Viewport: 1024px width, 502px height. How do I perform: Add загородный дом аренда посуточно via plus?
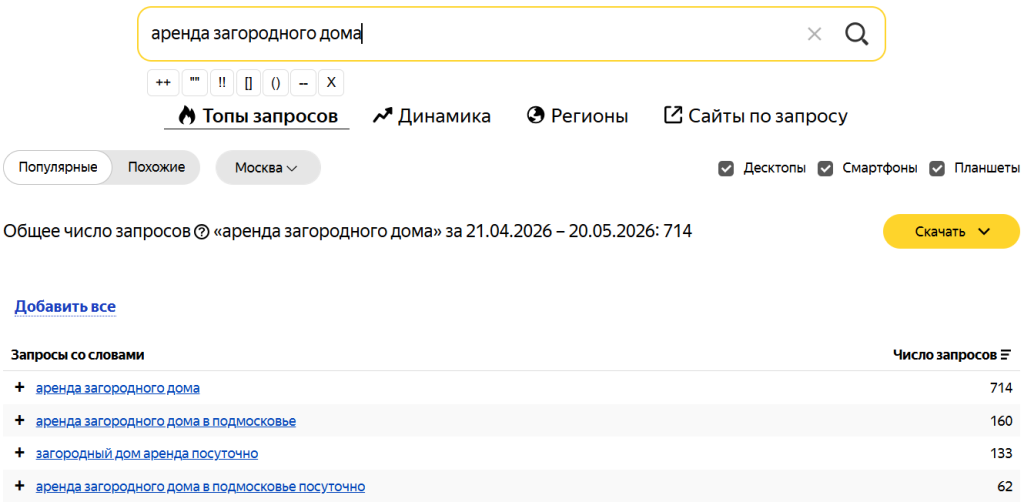point(20,453)
